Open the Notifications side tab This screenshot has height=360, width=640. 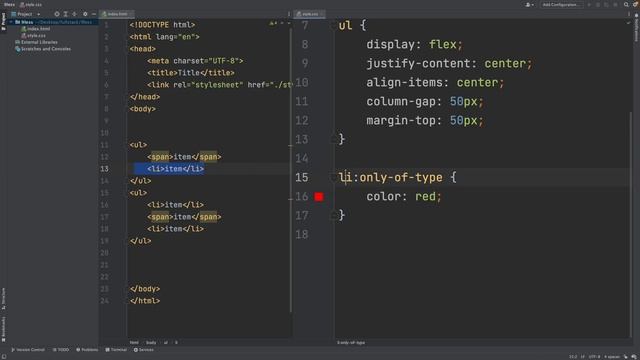coord(636,29)
